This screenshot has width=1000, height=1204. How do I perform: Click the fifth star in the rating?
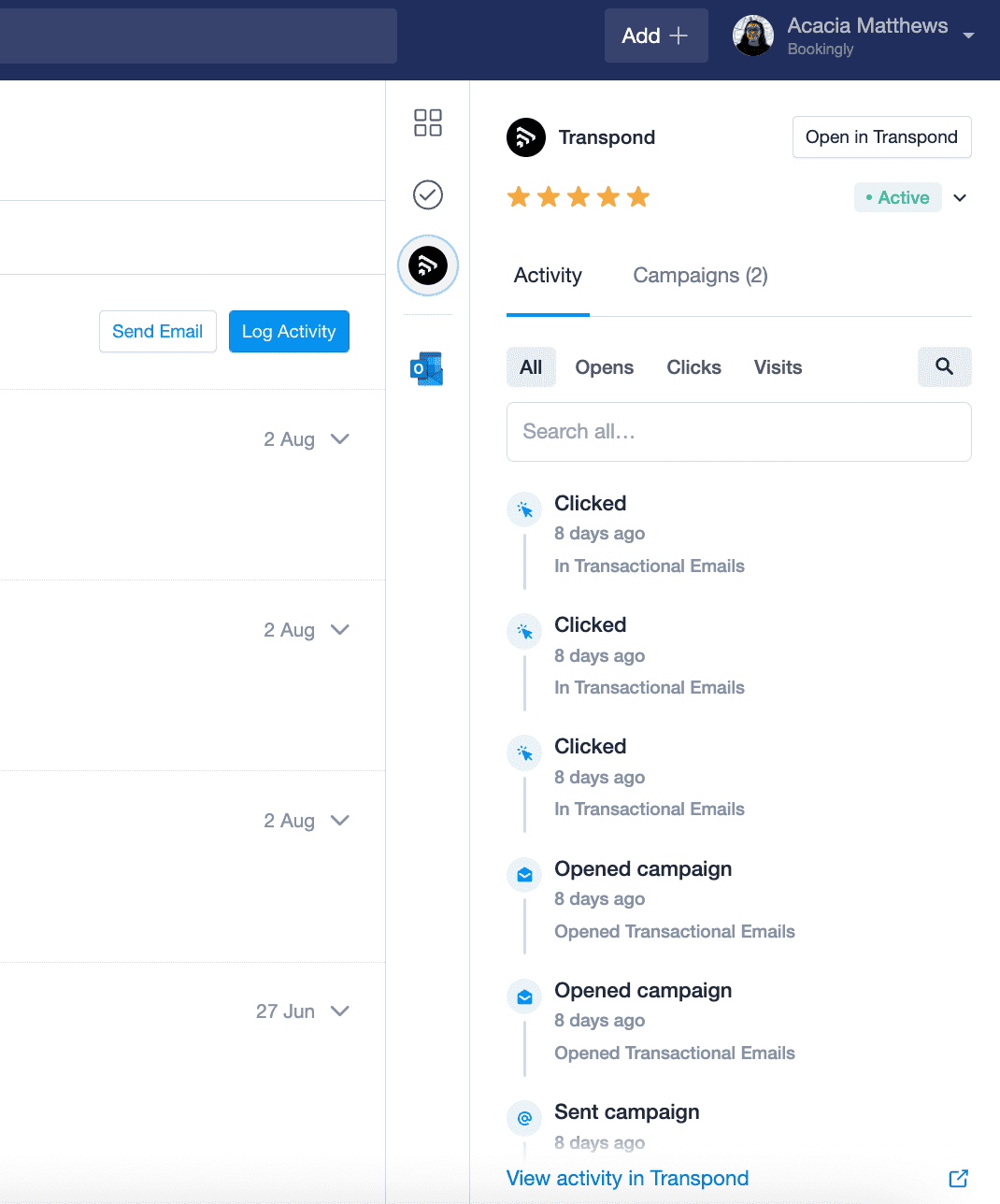point(638,197)
